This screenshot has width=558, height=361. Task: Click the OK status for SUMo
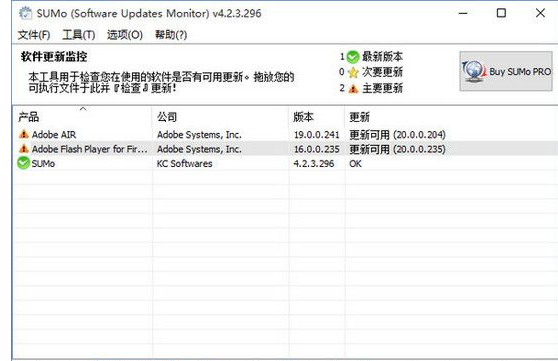click(355, 163)
